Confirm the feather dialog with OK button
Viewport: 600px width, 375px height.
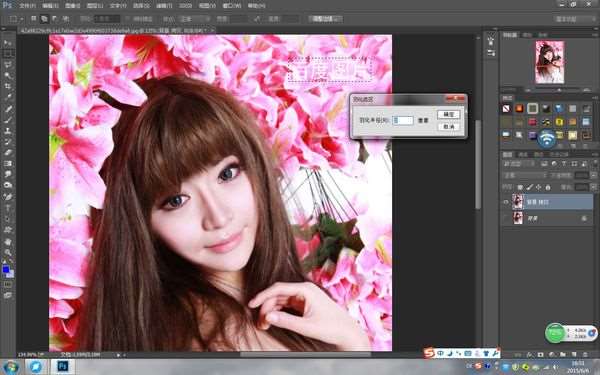click(x=448, y=114)
